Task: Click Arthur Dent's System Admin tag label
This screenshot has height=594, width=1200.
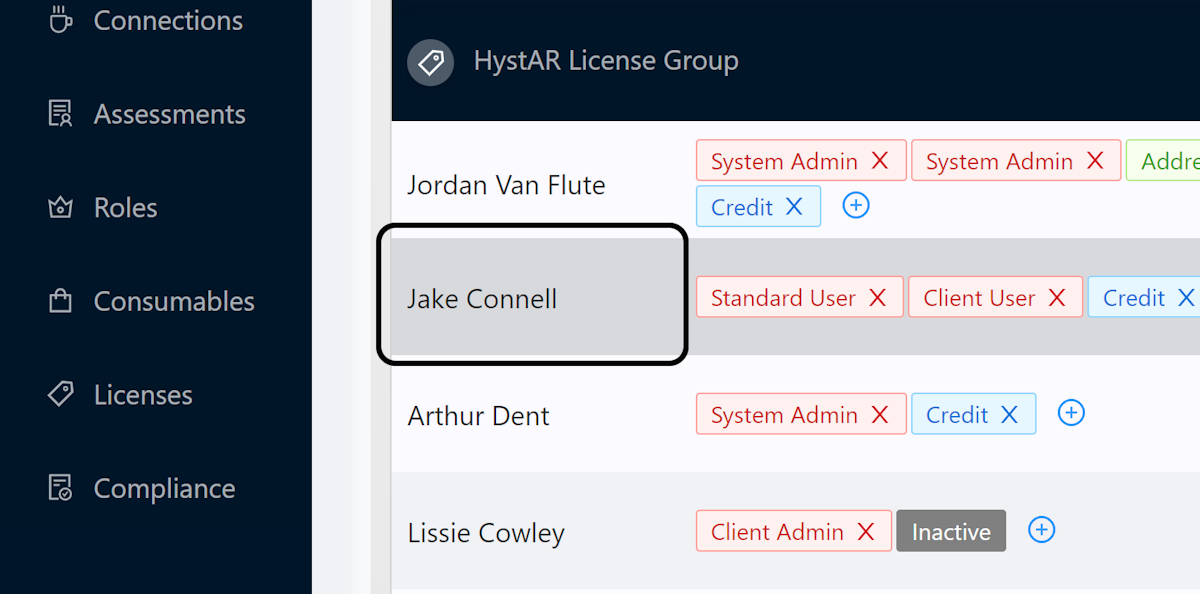Action: [784, 415]
